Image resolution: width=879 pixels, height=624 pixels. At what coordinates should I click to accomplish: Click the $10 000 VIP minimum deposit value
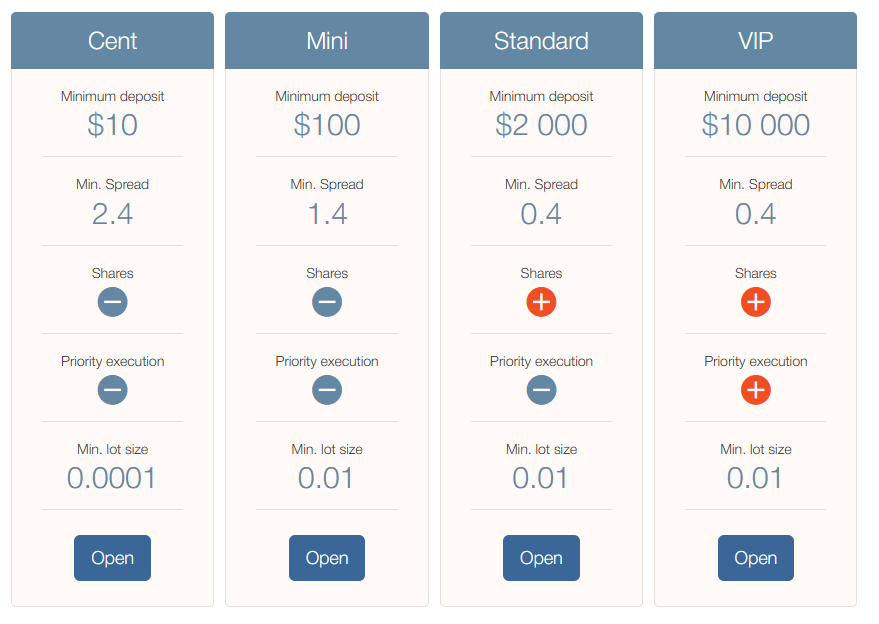[x=755, y=125]
